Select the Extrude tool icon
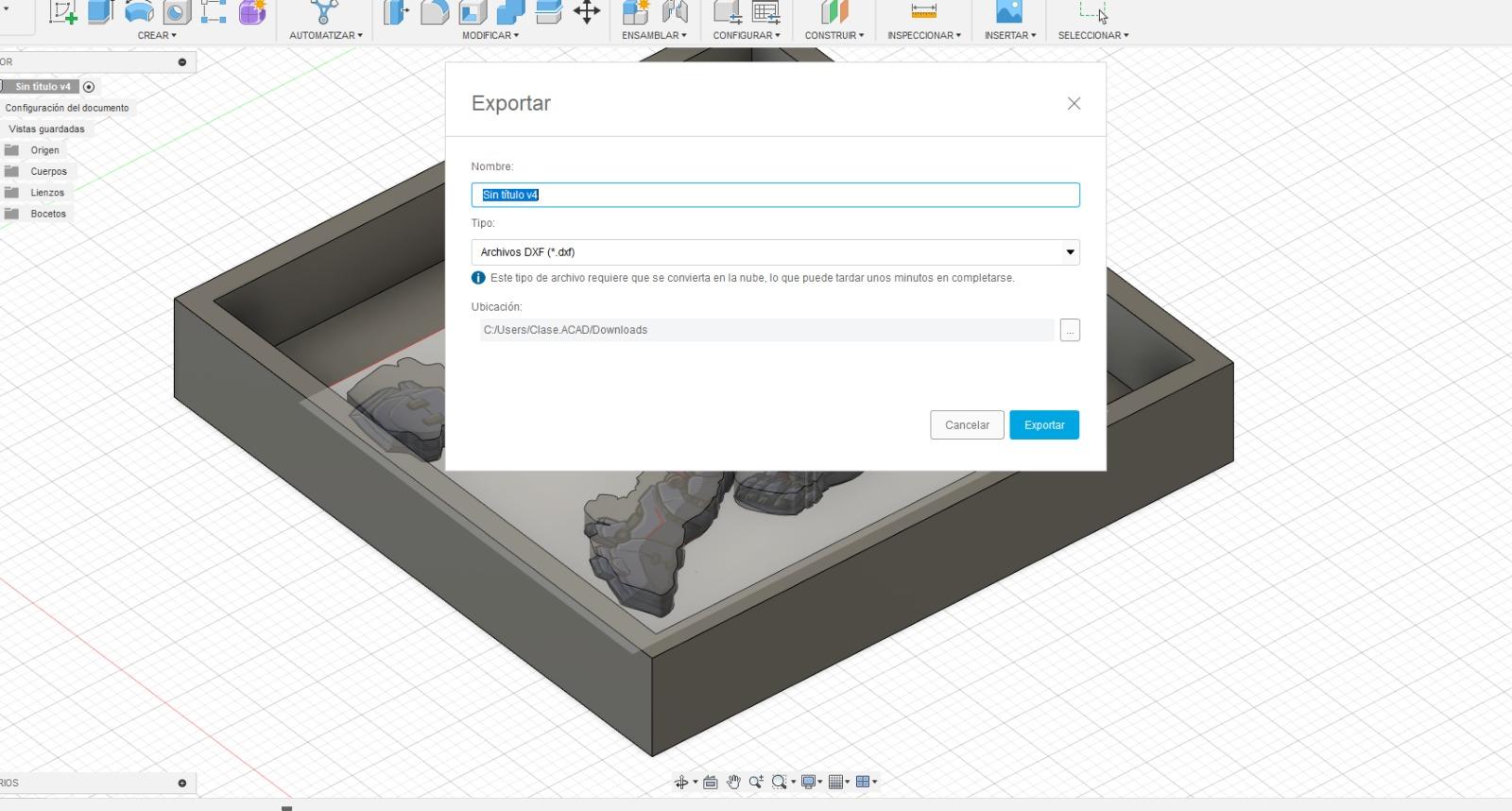Screen dimensions: 1512x811 click(101, 11)
